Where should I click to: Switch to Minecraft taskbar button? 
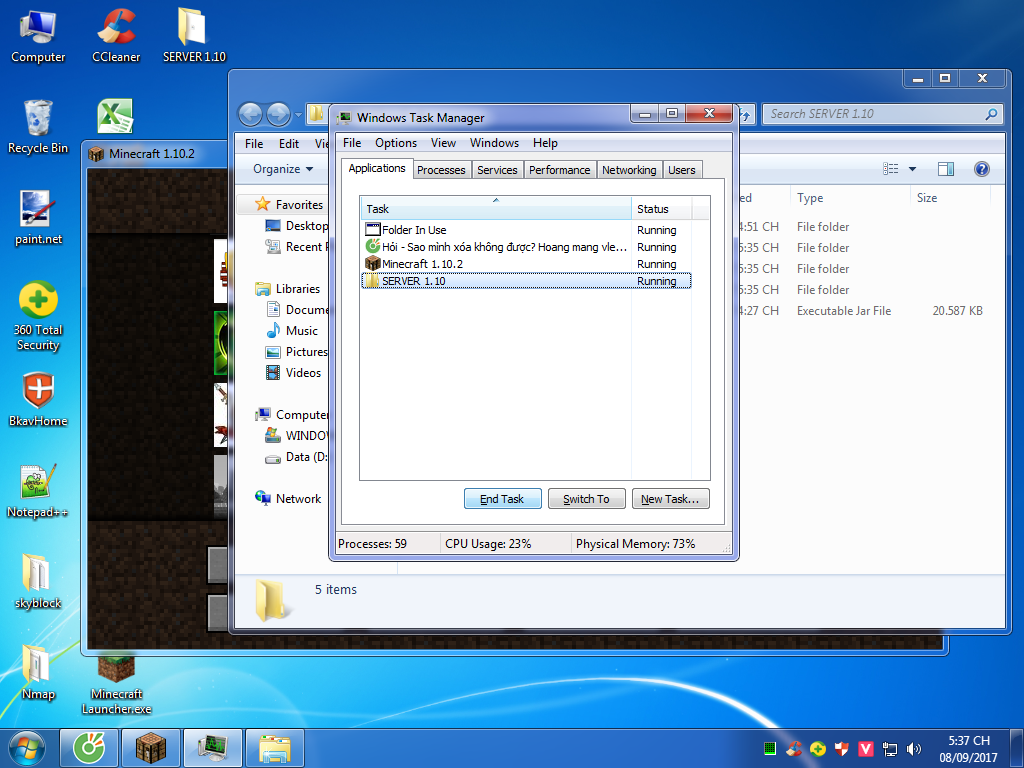[151, 748]
